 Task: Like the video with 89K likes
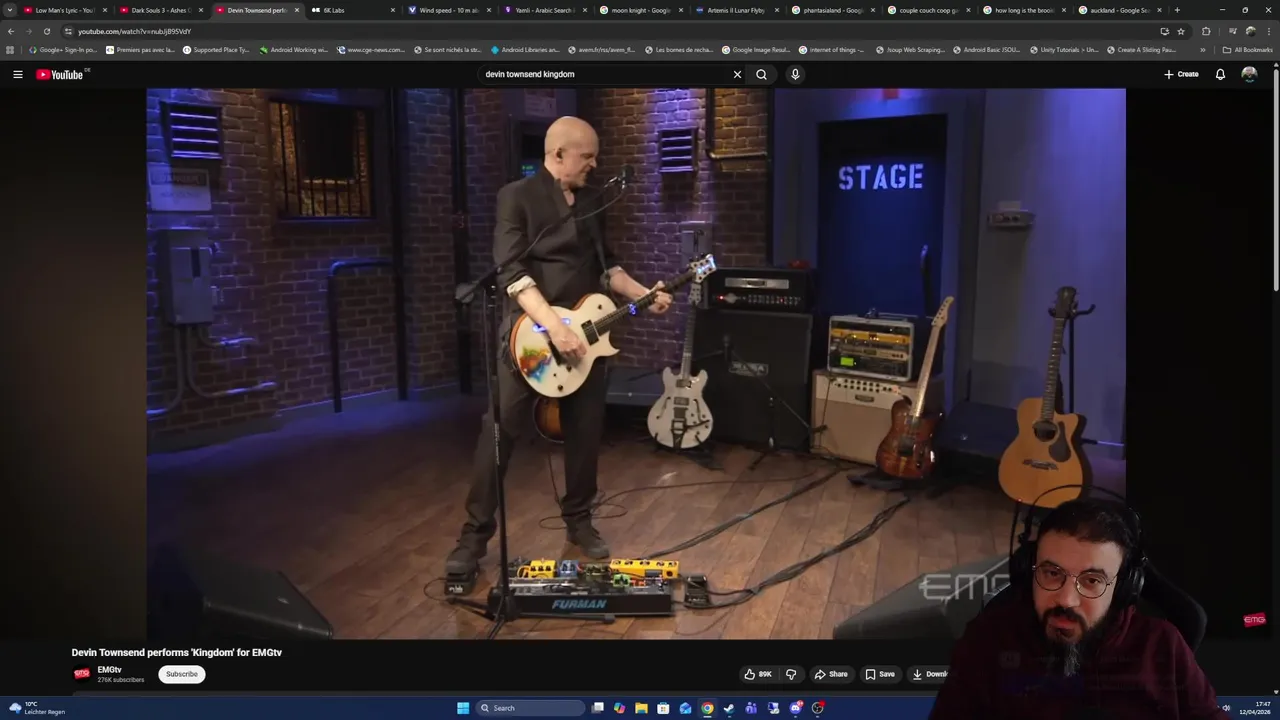(x=758, y=674)
